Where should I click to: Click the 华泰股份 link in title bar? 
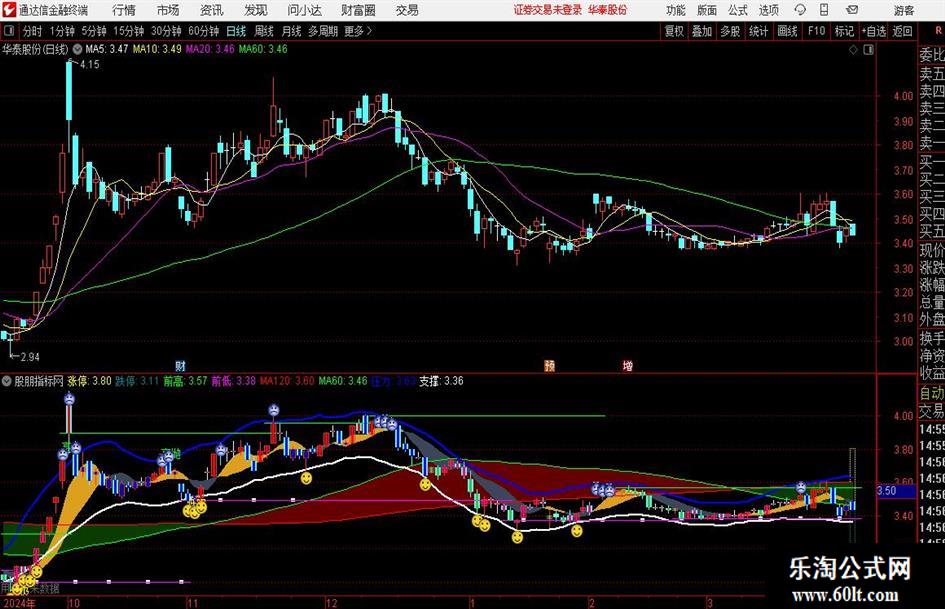click(608, 10)
